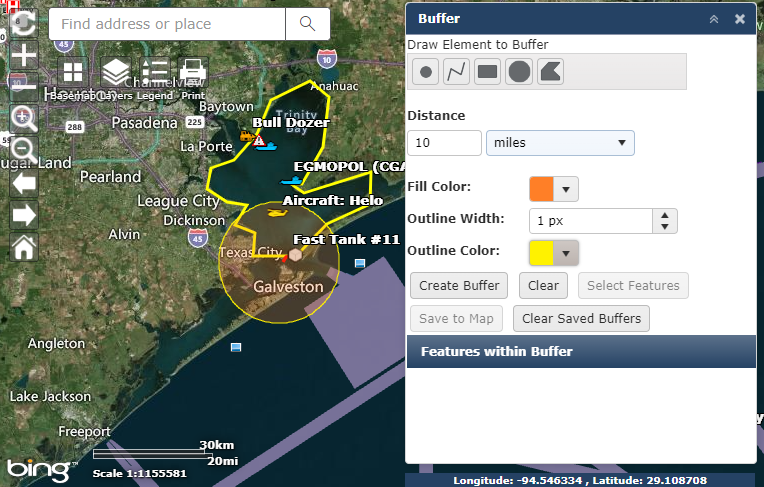Click the search magnifier button
764x487 pixels.
coord(307,24)
